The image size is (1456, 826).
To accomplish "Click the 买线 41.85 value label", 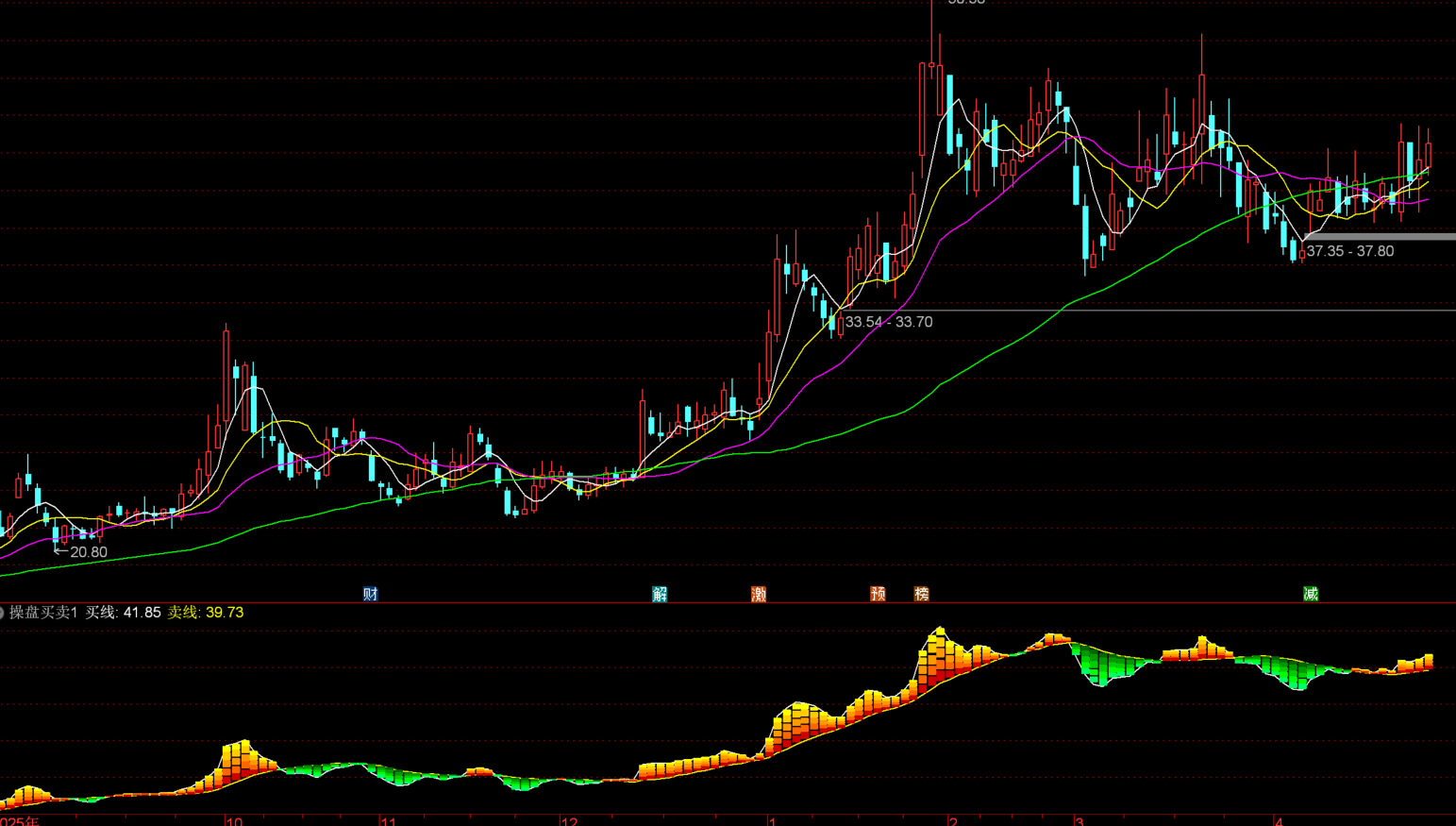I will tap(123, 613).
